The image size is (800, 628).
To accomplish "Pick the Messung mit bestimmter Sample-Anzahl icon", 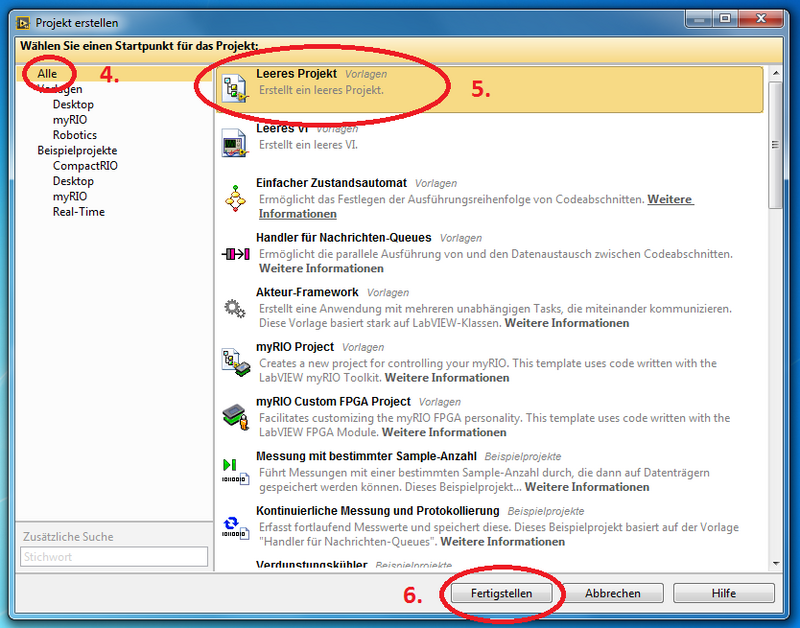I will click(234, 470).
